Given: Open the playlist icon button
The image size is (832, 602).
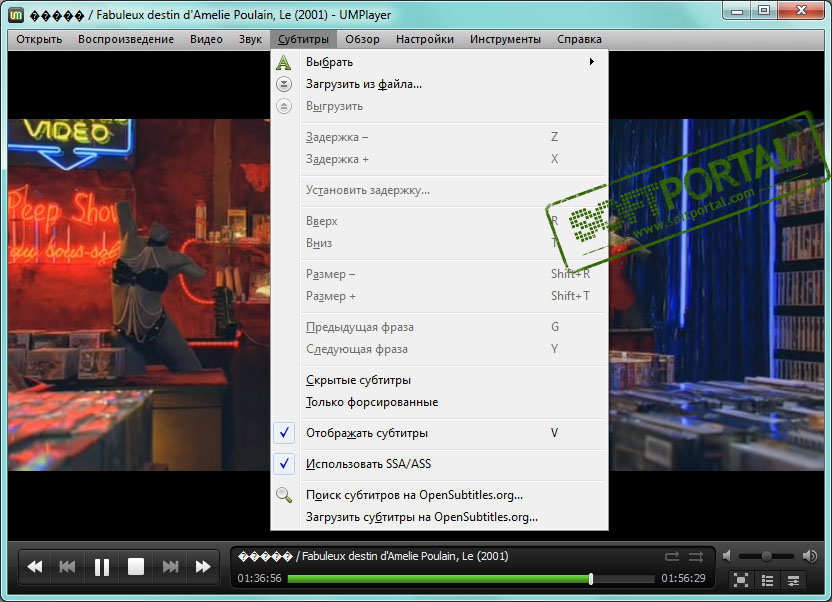Looking at the screenshot, I should coord(767,580).
